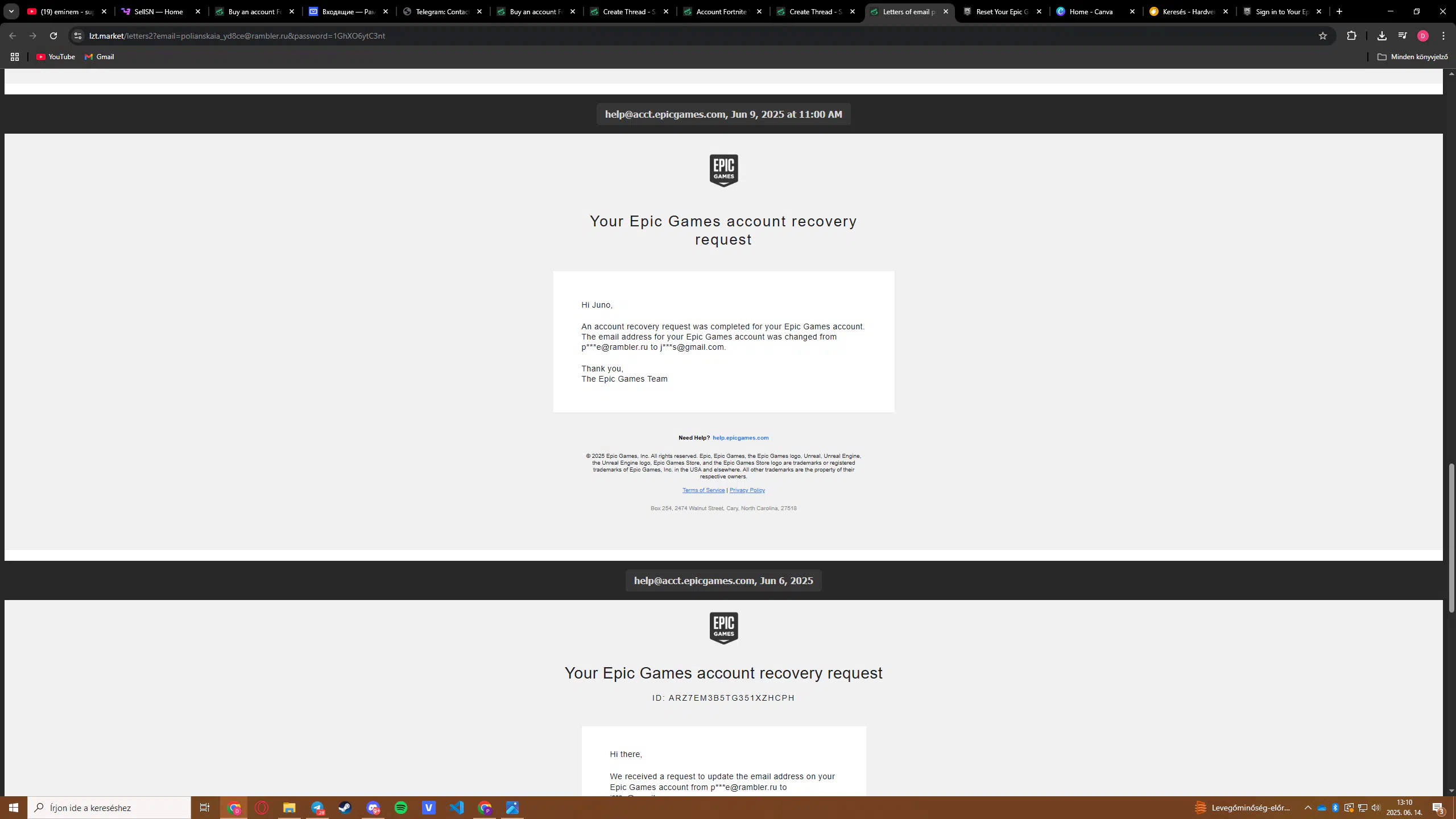
Task: Open the notification center icon
Action: (1439, 808)
